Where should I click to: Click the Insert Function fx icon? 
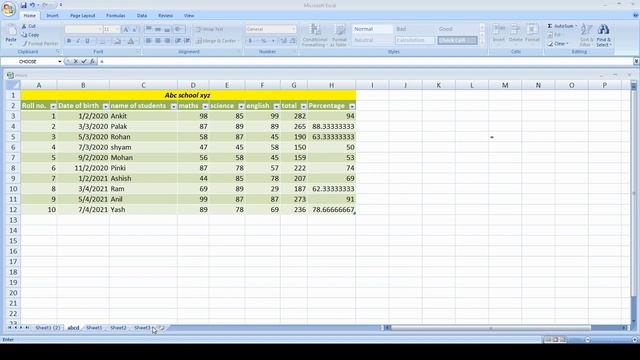click(x=93, y=61)
